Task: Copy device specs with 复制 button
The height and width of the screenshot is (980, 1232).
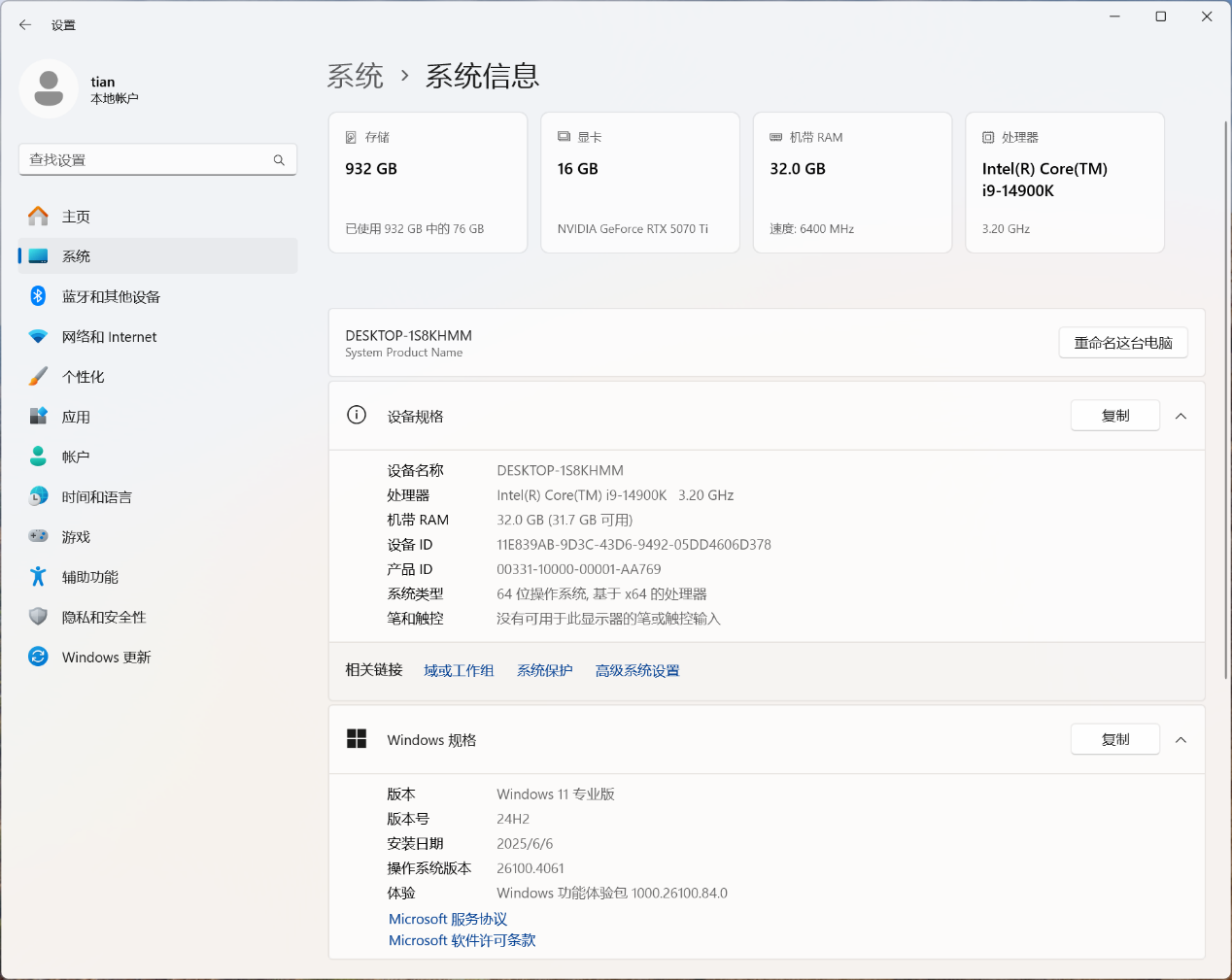Action: [1115, 416]
